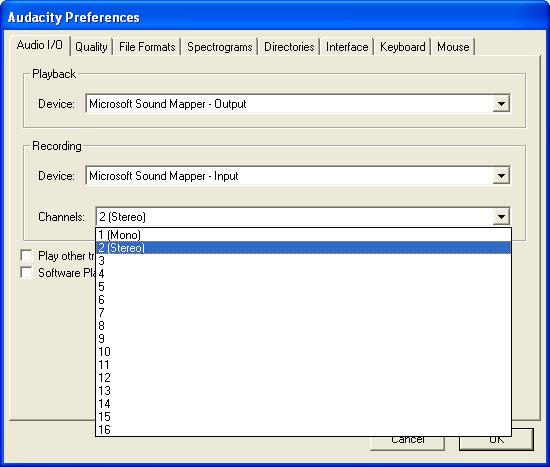
Task: Select 16 channels from the list
Action: (x=303, y=429)
